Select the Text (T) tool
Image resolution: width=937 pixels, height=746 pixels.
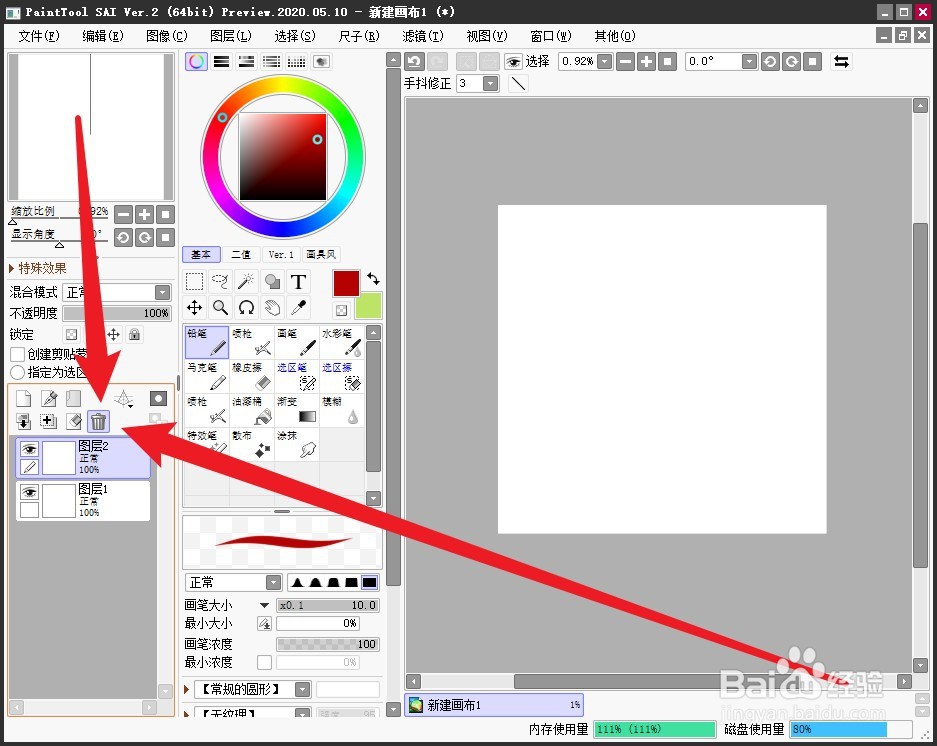click(x=298, y=282)
